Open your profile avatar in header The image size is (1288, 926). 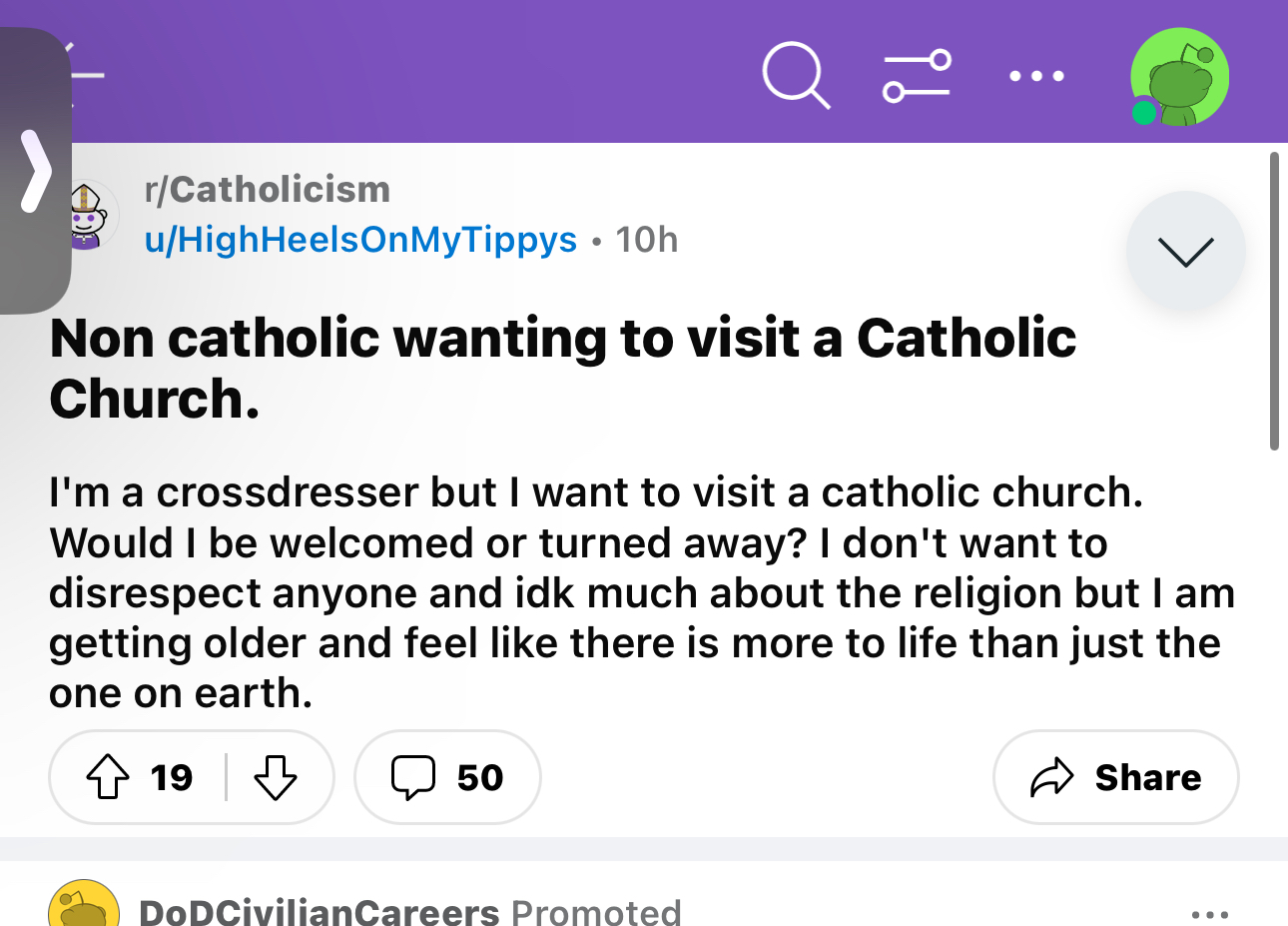click(x=1179, y=77)
